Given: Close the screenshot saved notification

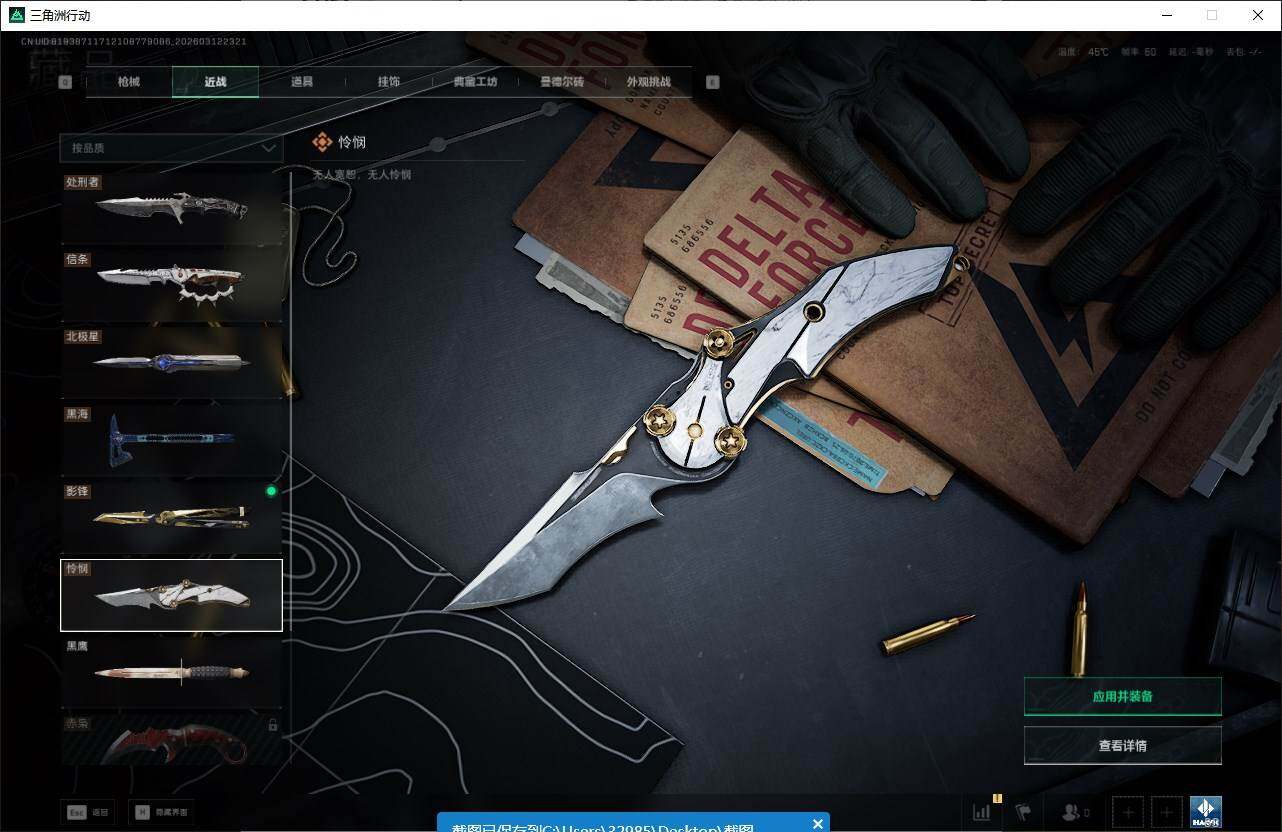Looking at the screenshot, I should pos(817,824).
